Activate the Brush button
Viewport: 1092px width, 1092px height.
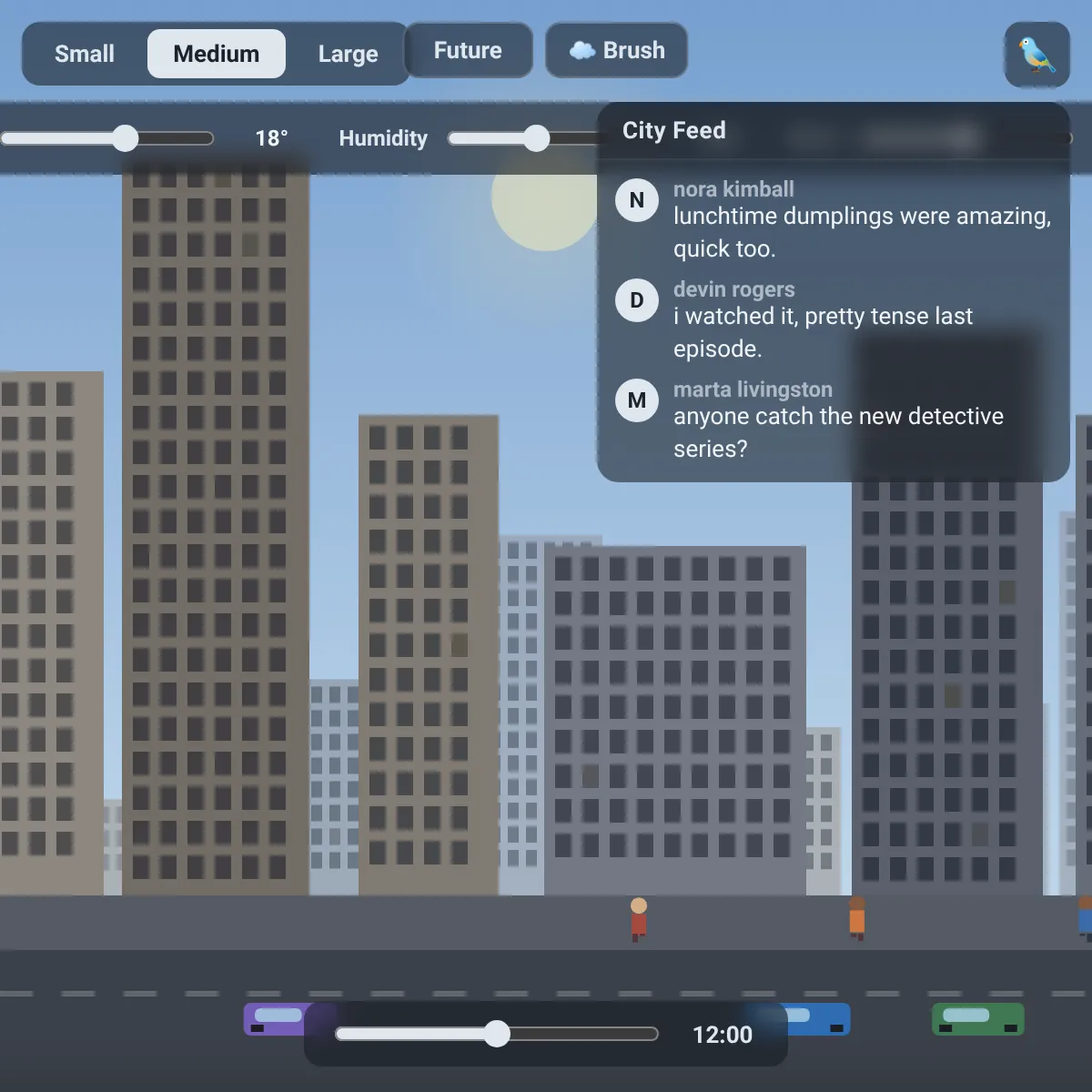click(616, 50)
